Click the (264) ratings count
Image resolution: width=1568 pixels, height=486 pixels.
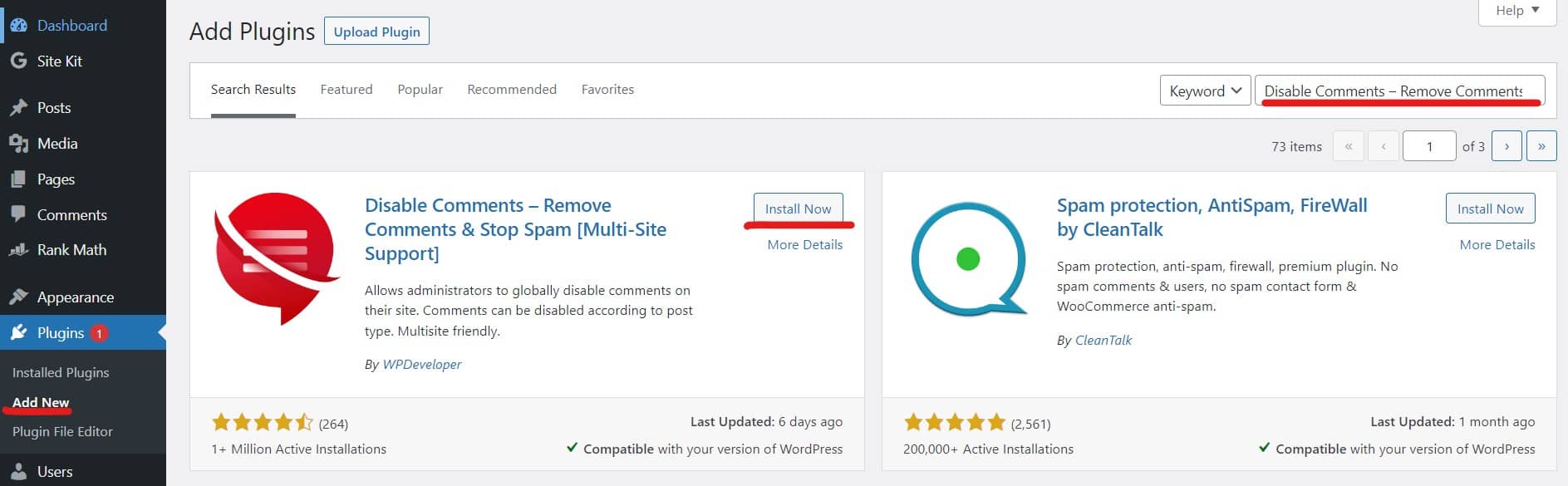tap(333, 424)
